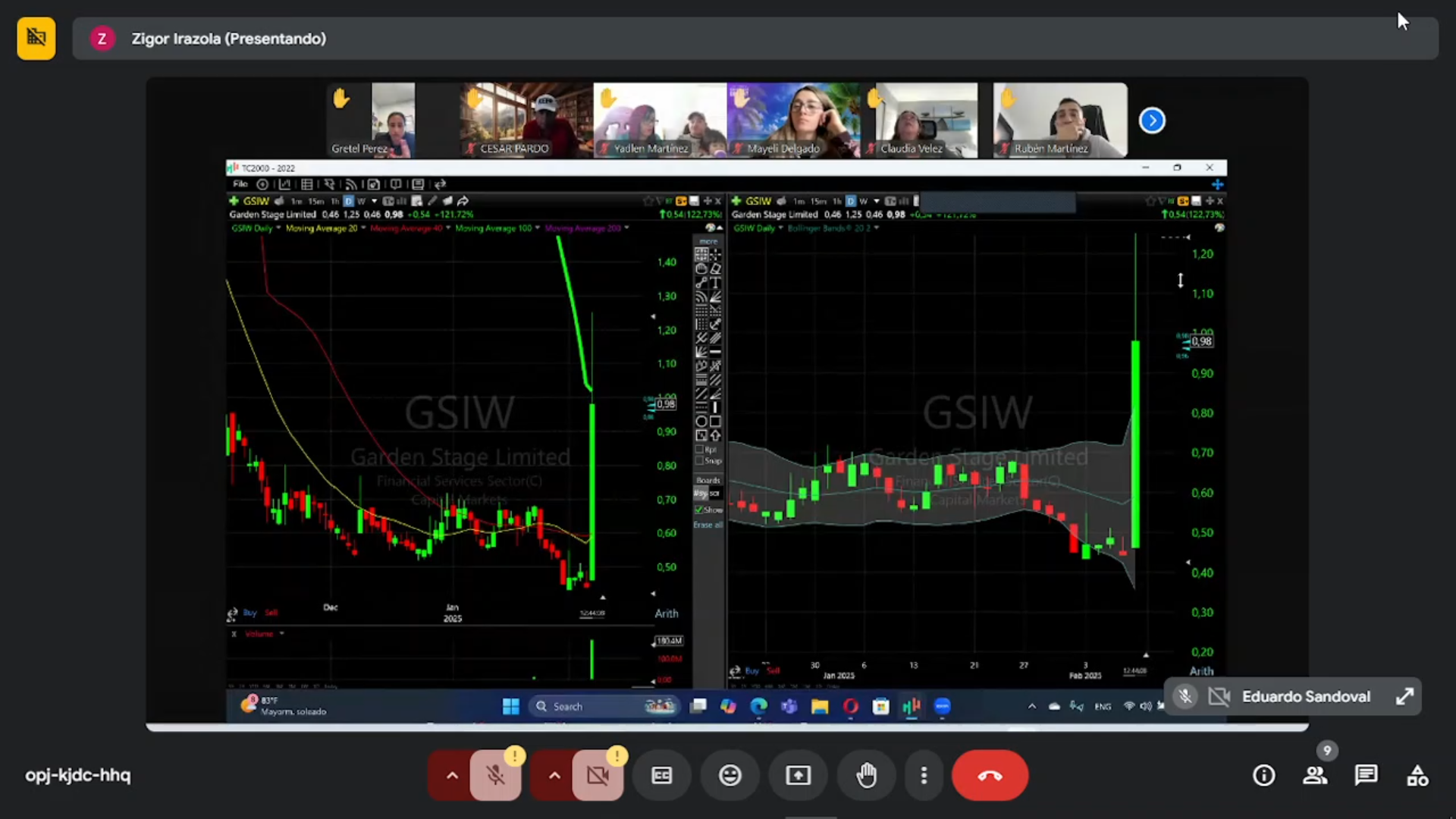Open more options three-dot menu
The height and width of the screenshot is (819, 1456).
pos(923,775)
